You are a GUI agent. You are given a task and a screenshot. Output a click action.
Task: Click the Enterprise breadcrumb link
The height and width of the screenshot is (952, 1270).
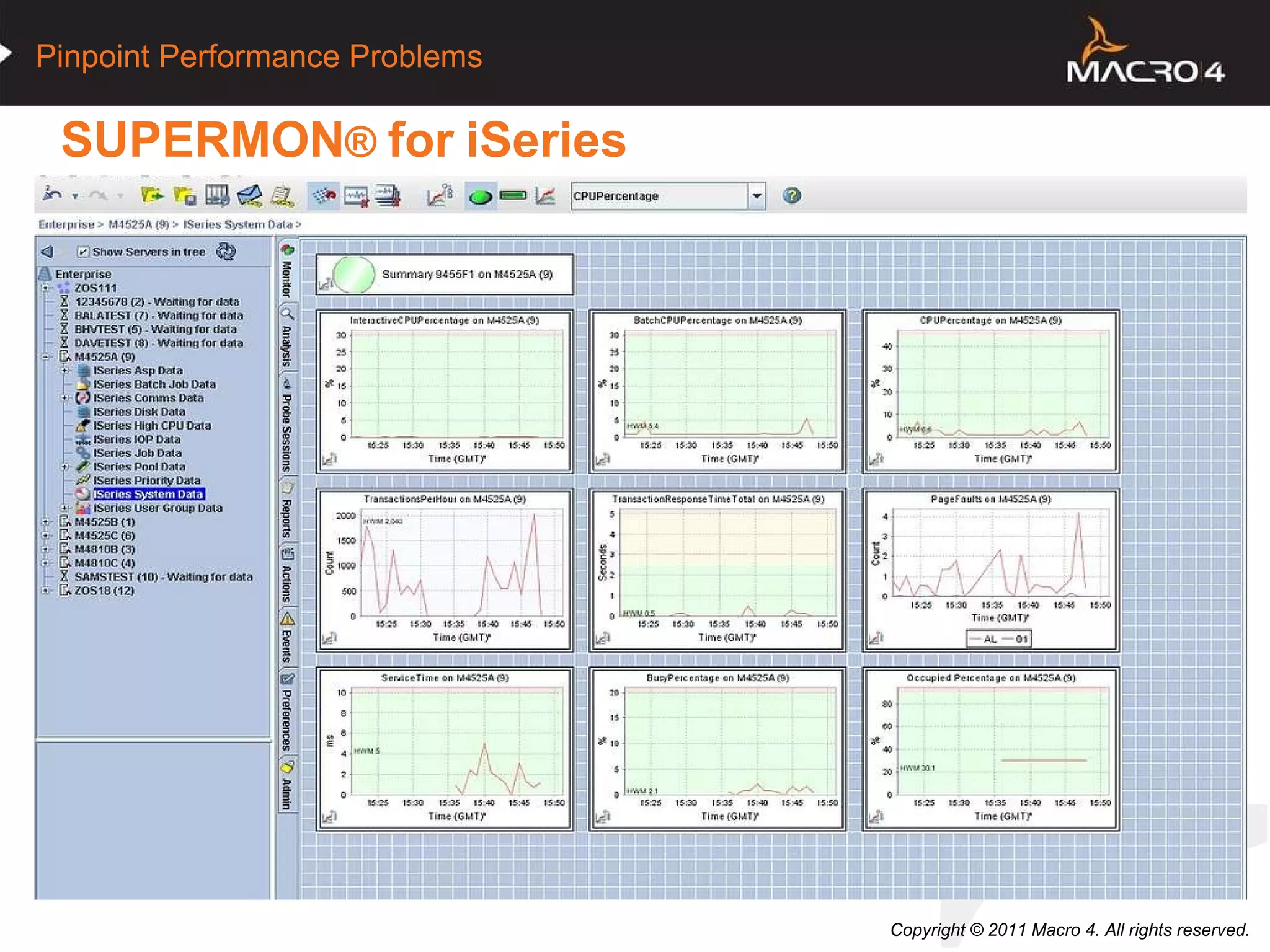[66, 224]
